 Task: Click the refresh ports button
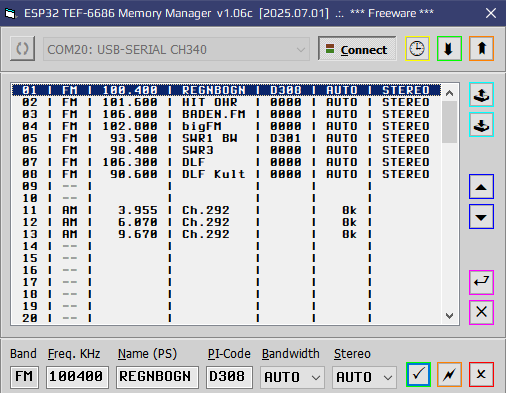click(22, 49)
